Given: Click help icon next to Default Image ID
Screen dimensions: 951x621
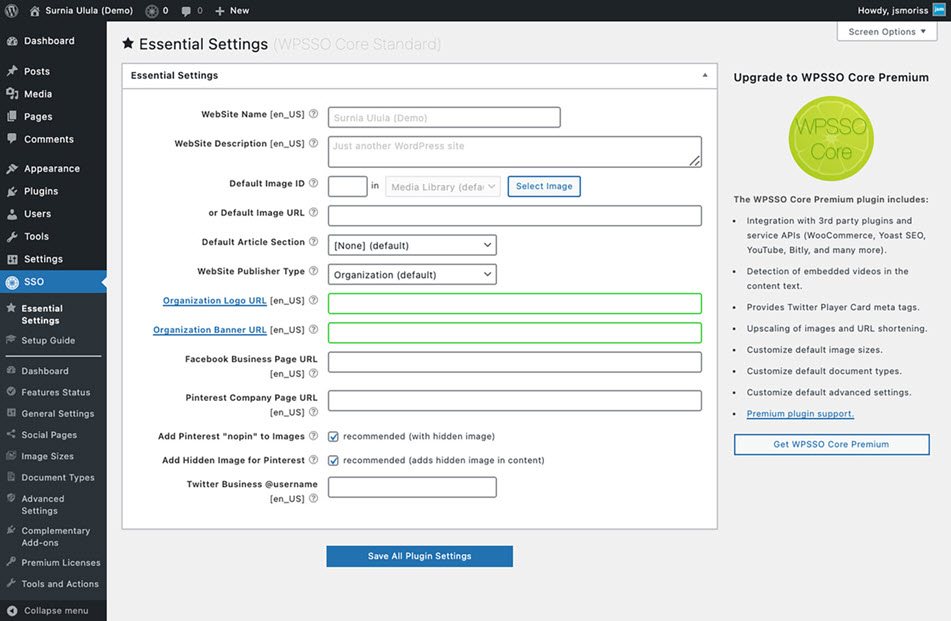Looking at the screenshot, I should pyautogui.click(x=313, y=183).
